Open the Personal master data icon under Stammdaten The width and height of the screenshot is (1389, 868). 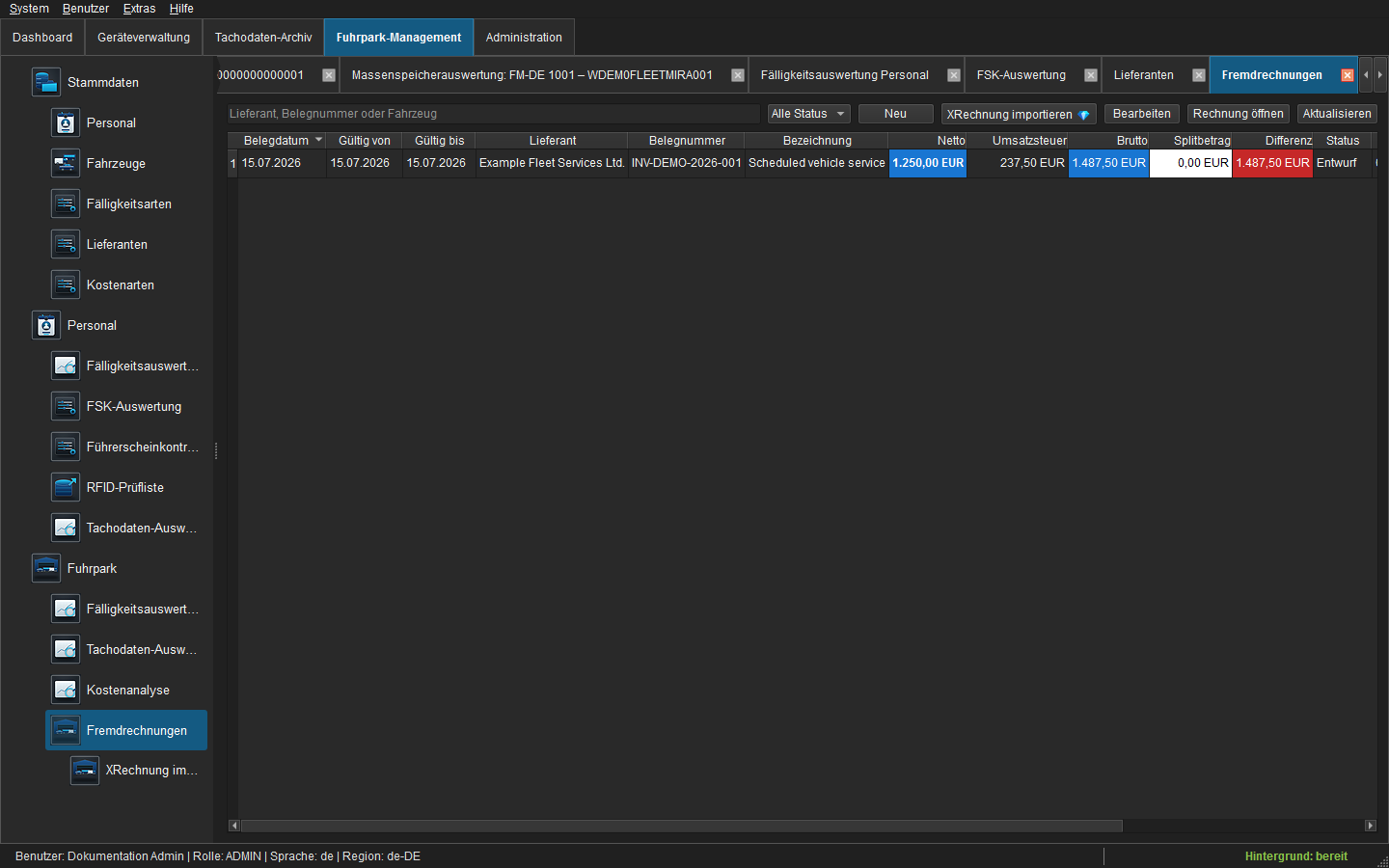[66, 122]
